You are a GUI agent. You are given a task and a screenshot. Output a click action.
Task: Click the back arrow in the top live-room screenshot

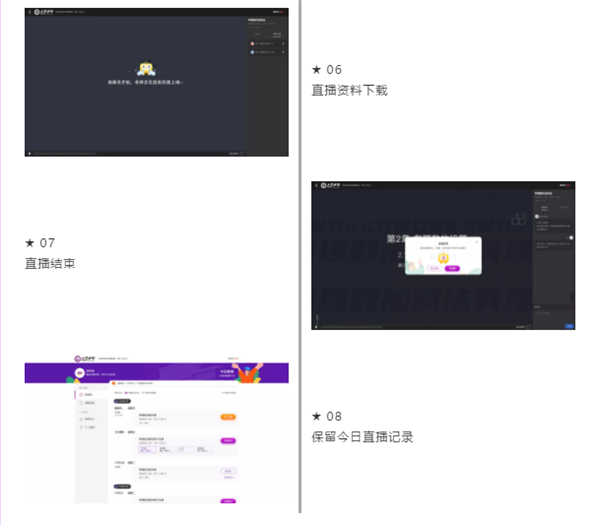tap(29, 12)
